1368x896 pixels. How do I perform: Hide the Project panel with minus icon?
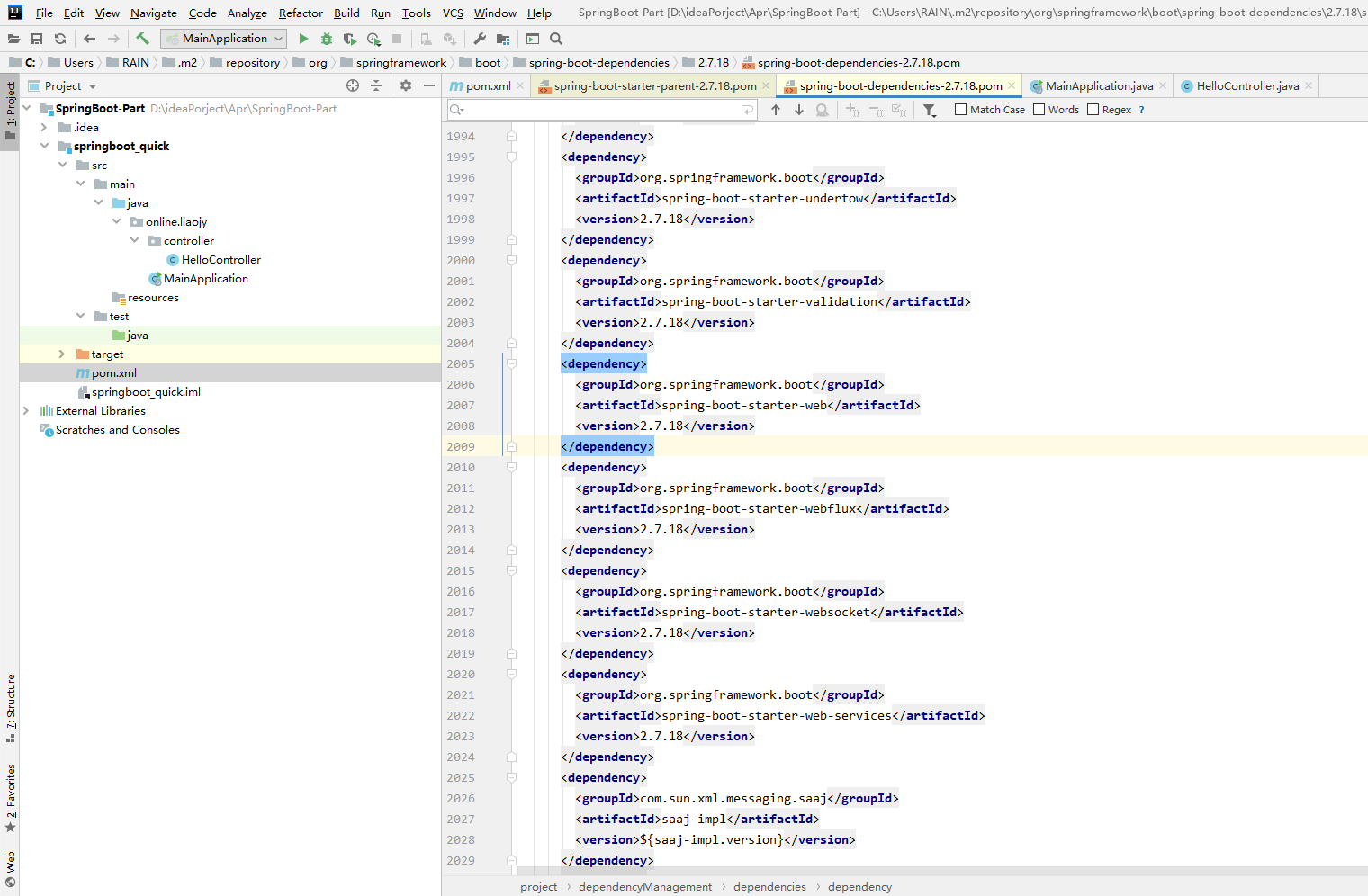coord(429,85)
